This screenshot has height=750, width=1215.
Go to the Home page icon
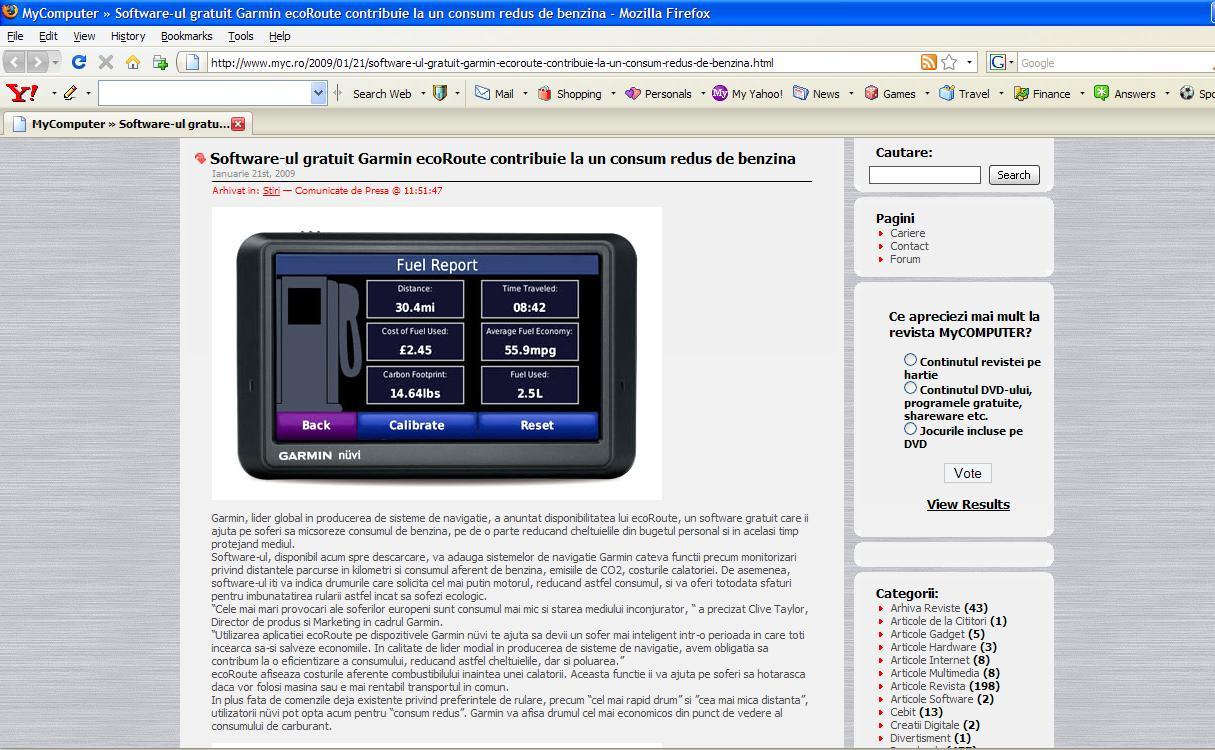pyautogui.click(x=132, y=62)
